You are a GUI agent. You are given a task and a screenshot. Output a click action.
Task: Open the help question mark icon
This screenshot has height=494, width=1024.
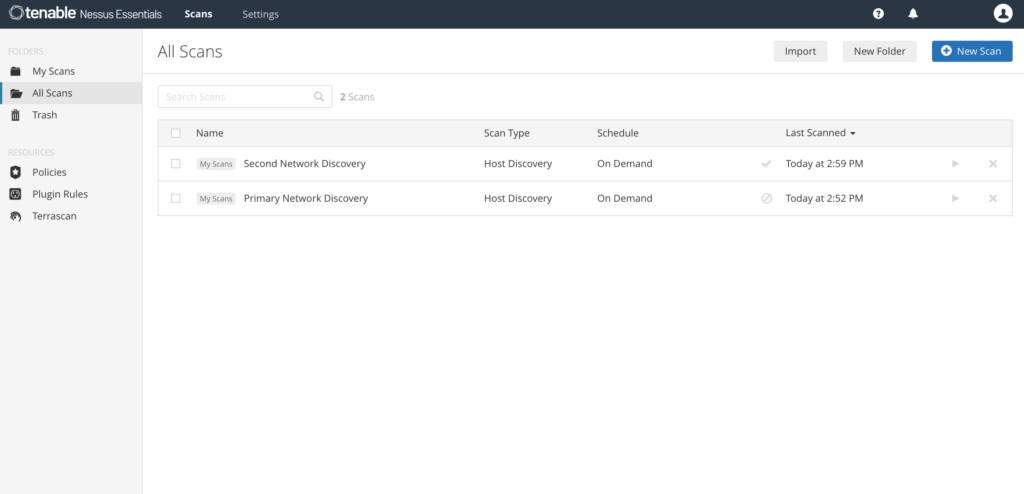tap(878, 14)
